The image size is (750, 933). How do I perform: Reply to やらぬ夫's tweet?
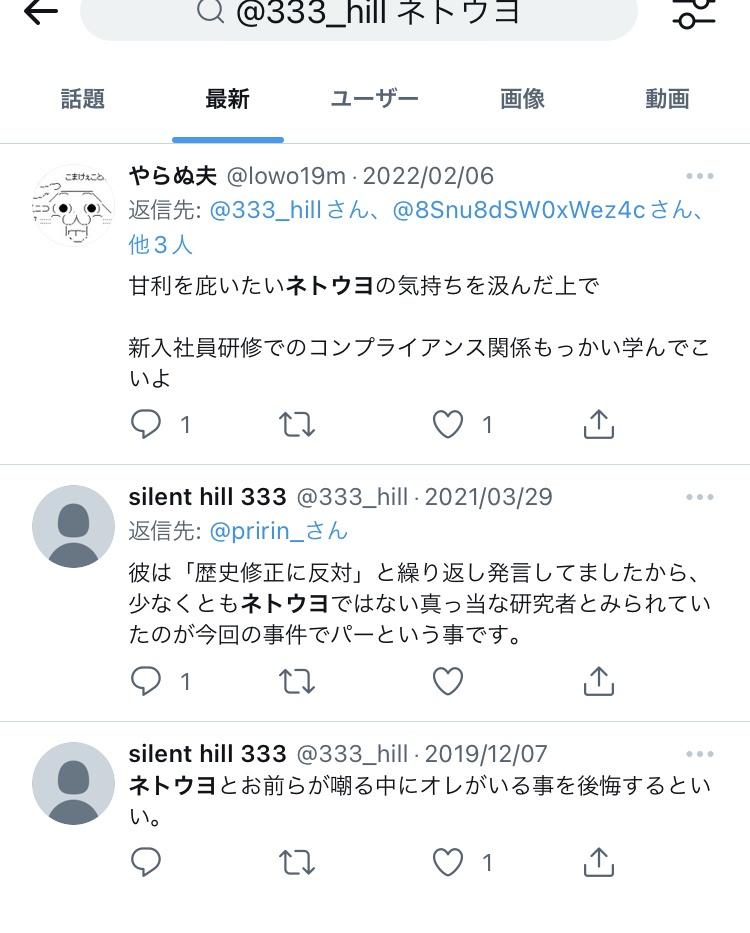[x=146, y=424]
